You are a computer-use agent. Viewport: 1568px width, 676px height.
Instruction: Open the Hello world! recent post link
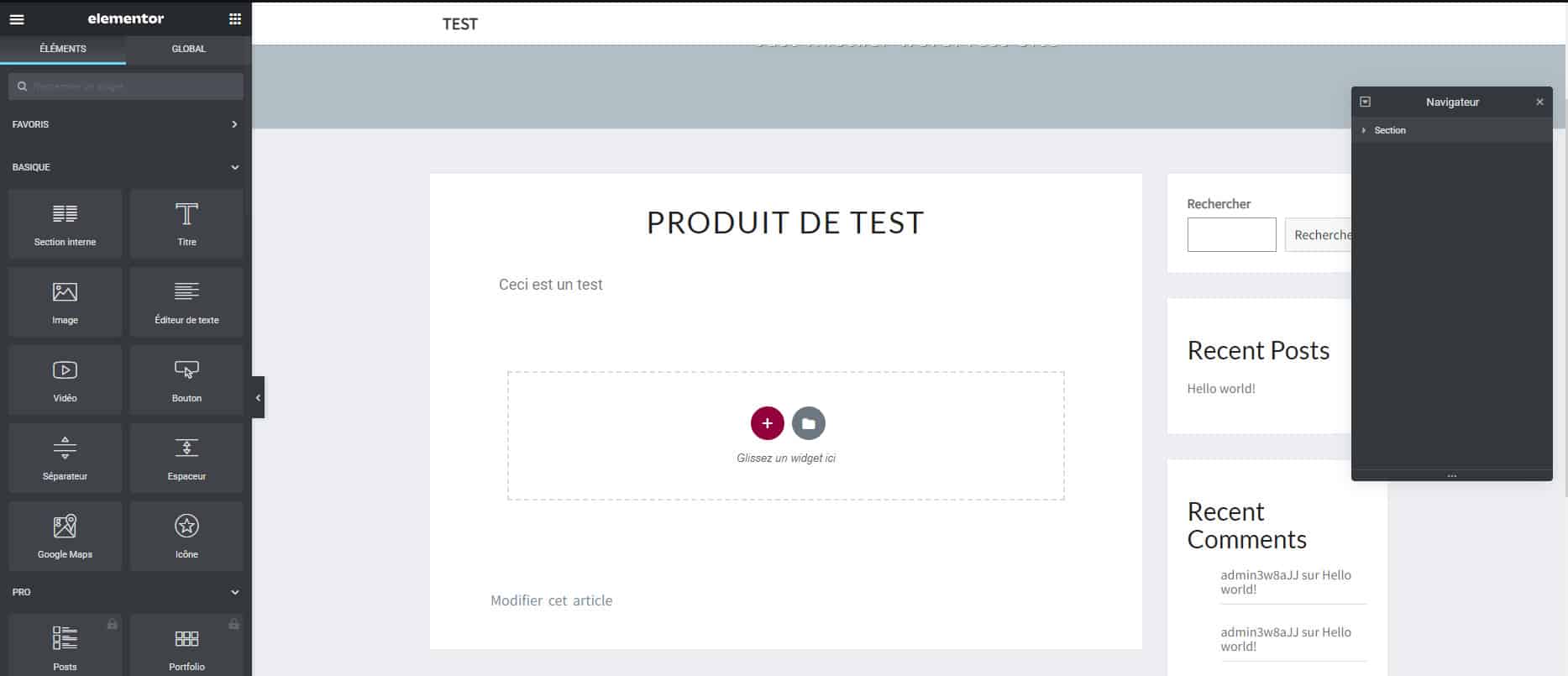tap(1220, 388)
